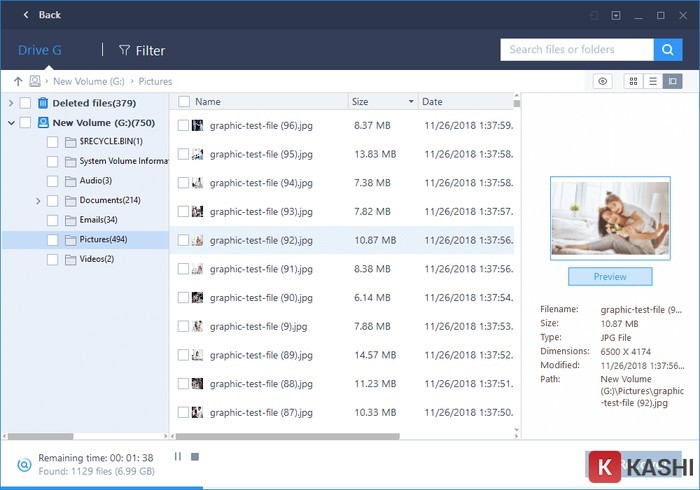Click the Preview button
The width and height of the screenshot is (700, 490).
pyautogui.click(x=610, y=277)
